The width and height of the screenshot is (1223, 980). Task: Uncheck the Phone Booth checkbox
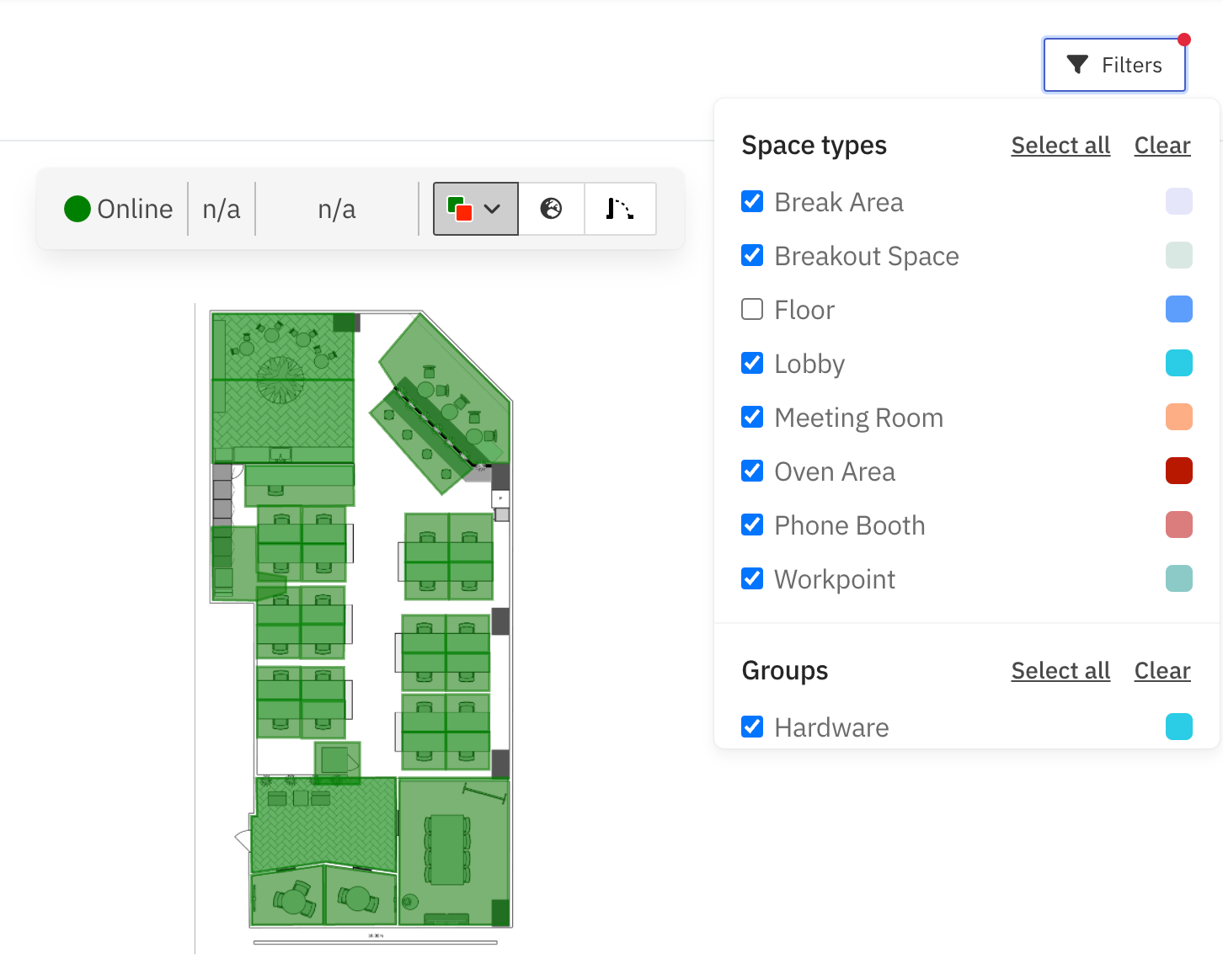click(752, 525)
